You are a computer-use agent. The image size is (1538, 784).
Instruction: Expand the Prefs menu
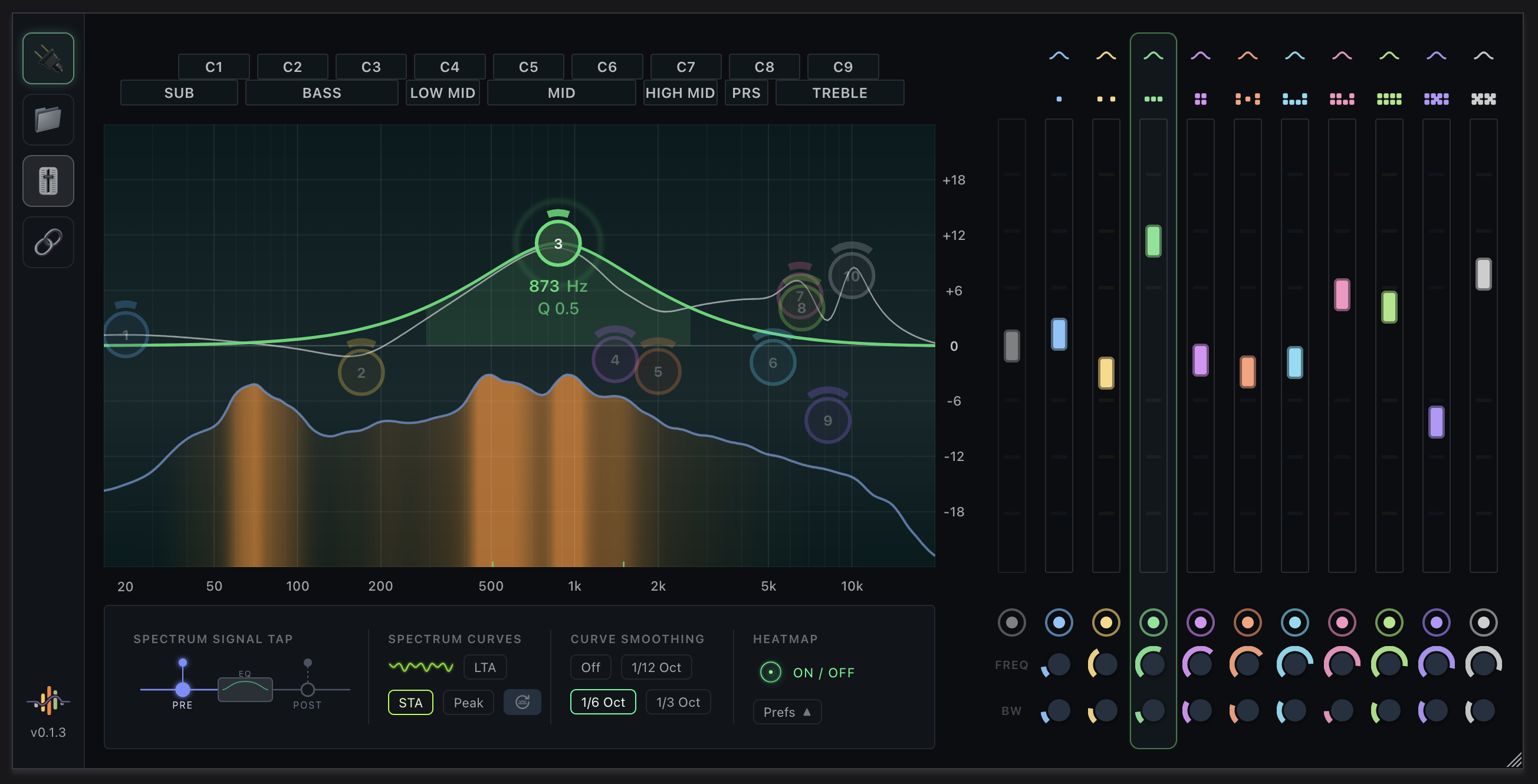point(786,712)
